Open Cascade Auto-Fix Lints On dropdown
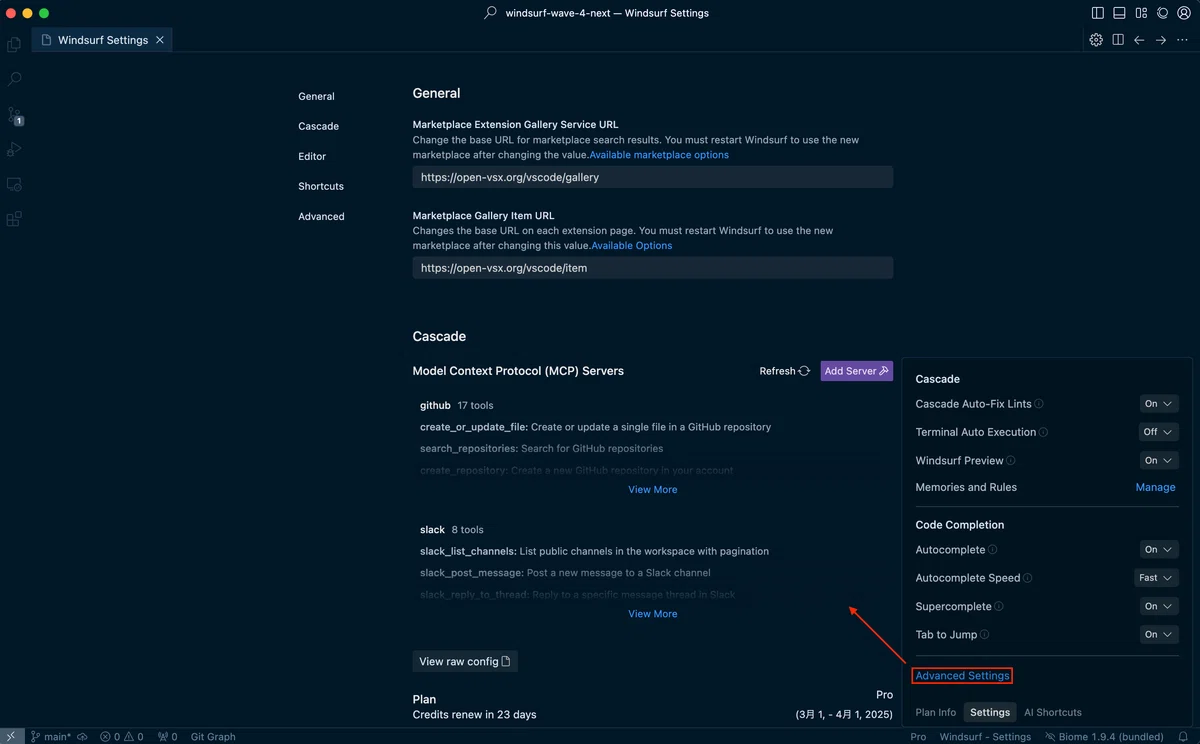This screenshot has width=1200, height=744. coord(1159,404)
